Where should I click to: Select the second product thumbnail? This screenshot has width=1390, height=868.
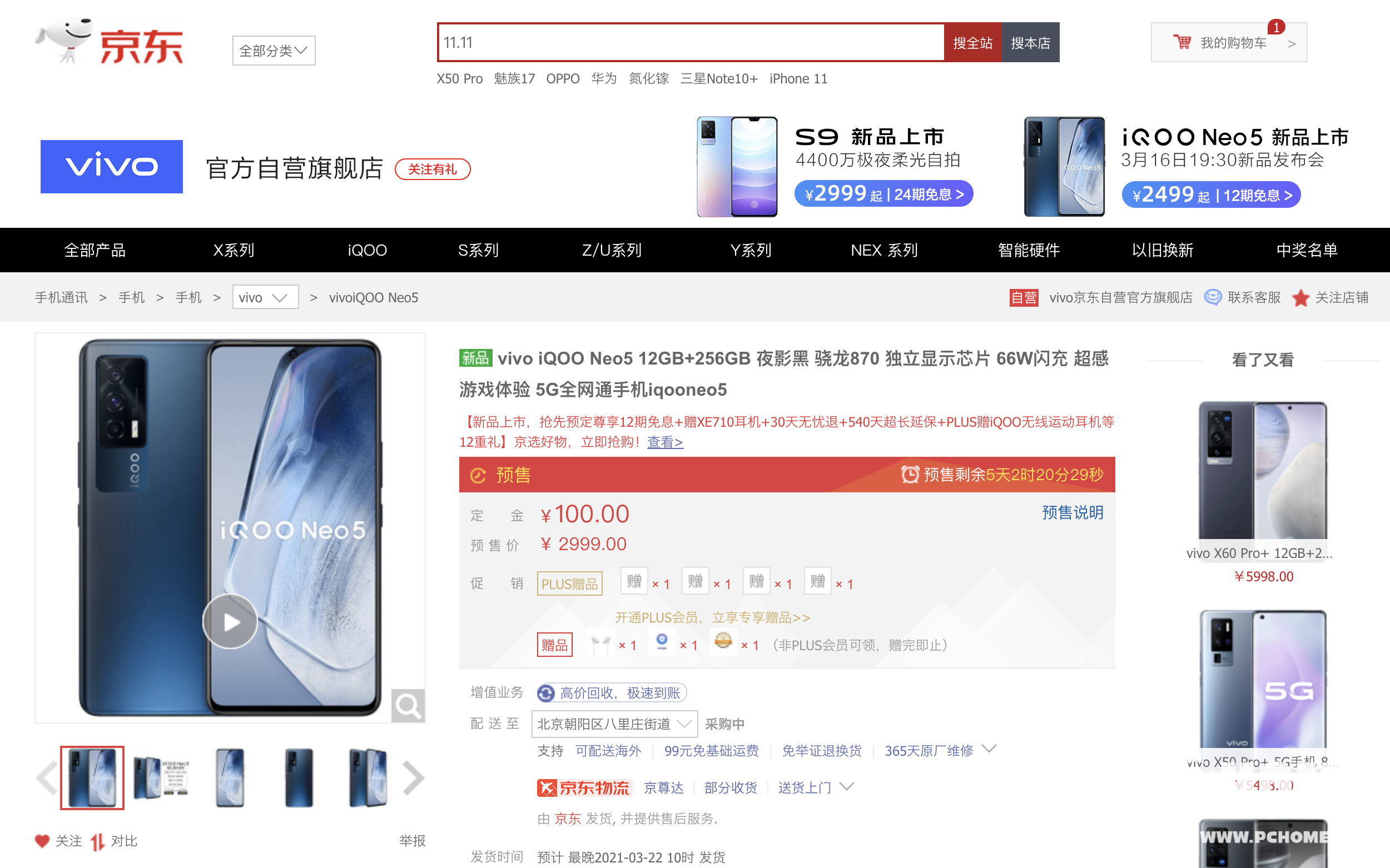(161, 778)
